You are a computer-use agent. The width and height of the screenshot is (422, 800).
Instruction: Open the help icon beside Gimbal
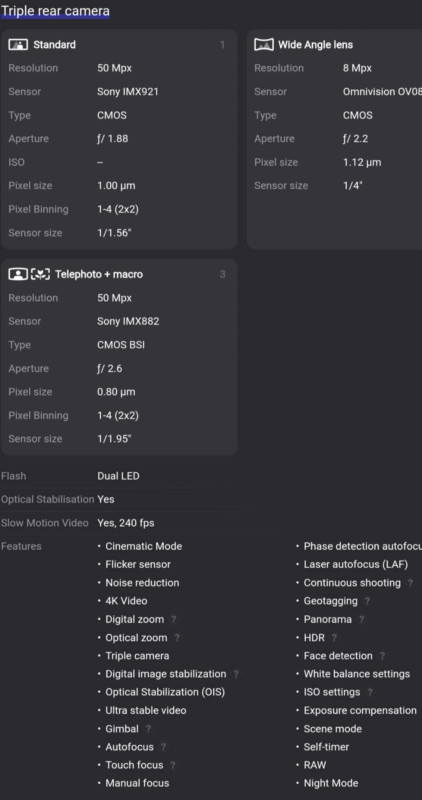coord(148,729)
